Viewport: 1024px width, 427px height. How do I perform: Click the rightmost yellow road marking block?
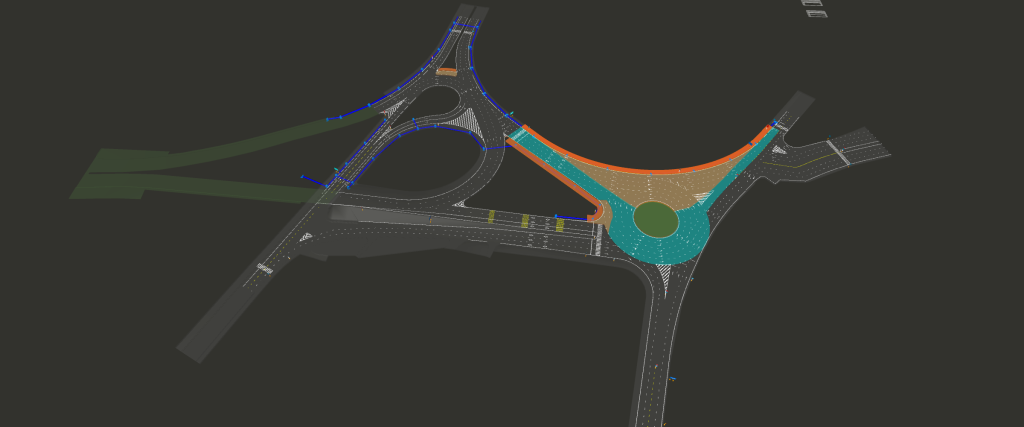coord(559,226)
